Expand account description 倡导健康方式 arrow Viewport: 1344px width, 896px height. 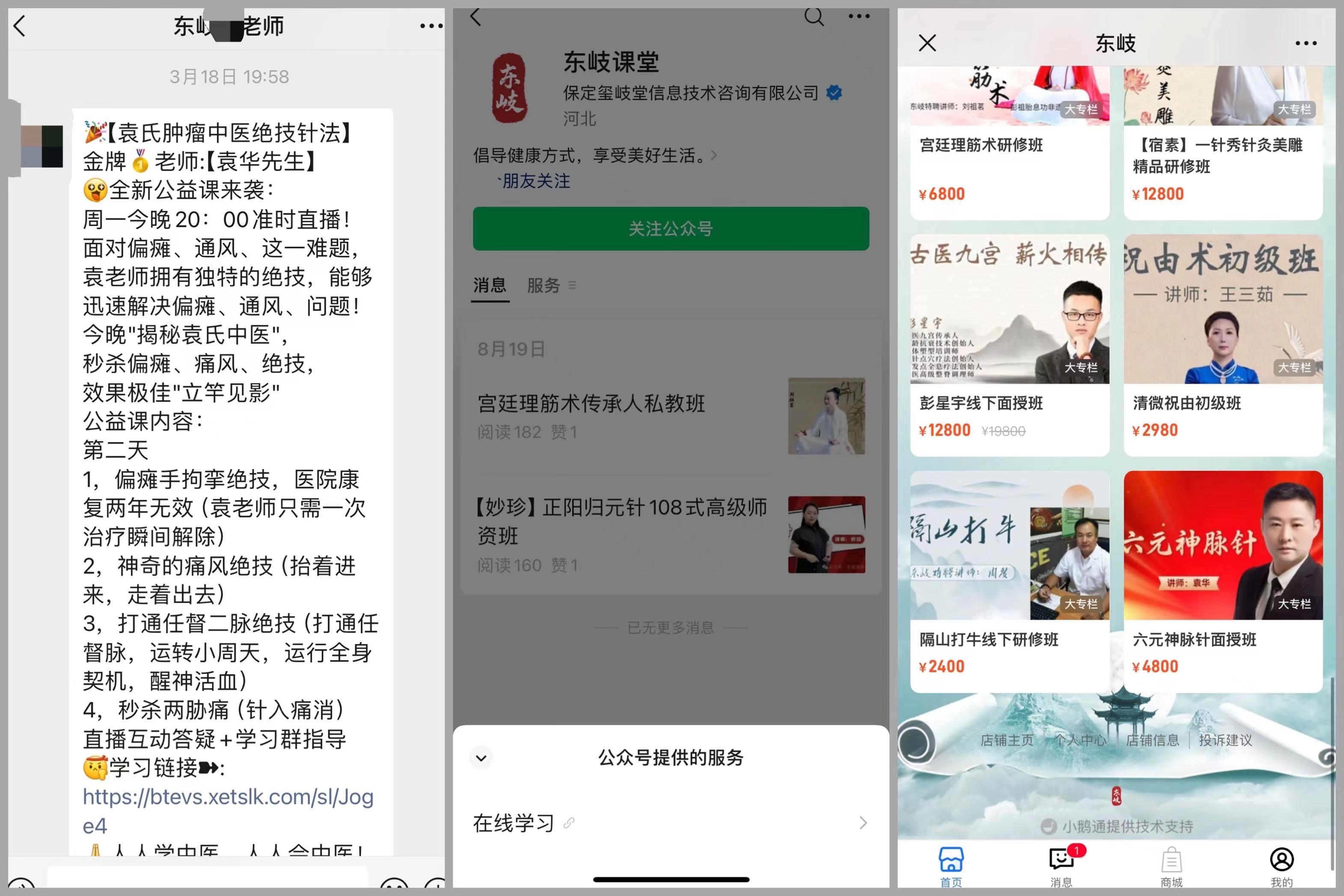click(714, 155)
